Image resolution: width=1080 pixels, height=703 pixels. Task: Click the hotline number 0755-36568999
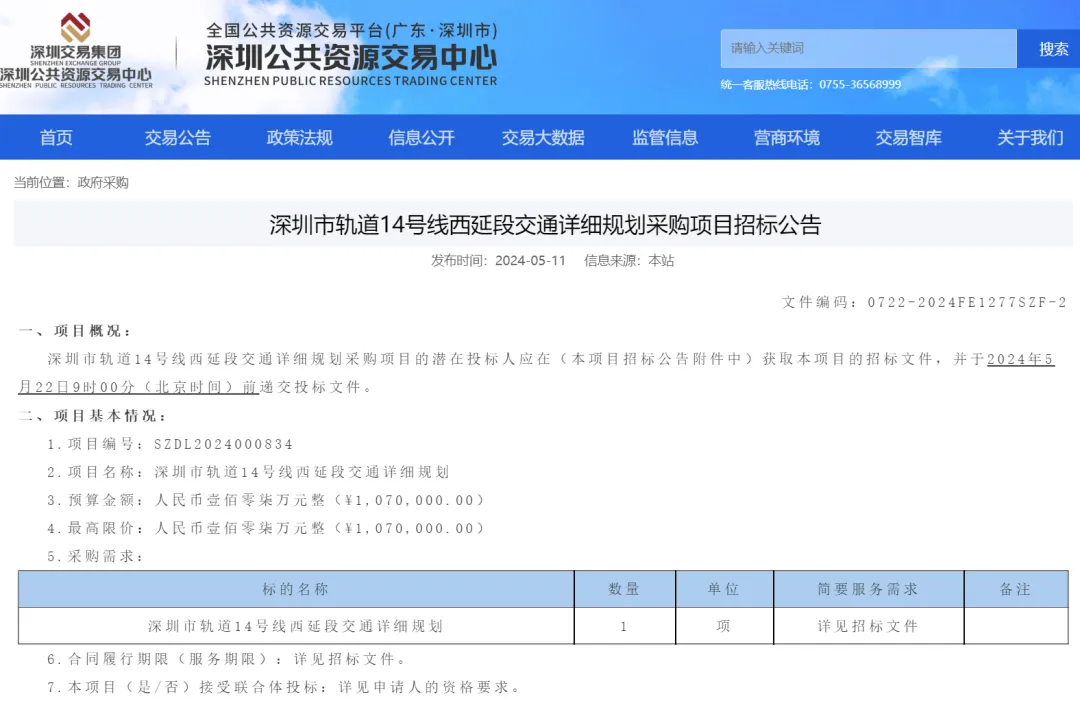point(860,85)
